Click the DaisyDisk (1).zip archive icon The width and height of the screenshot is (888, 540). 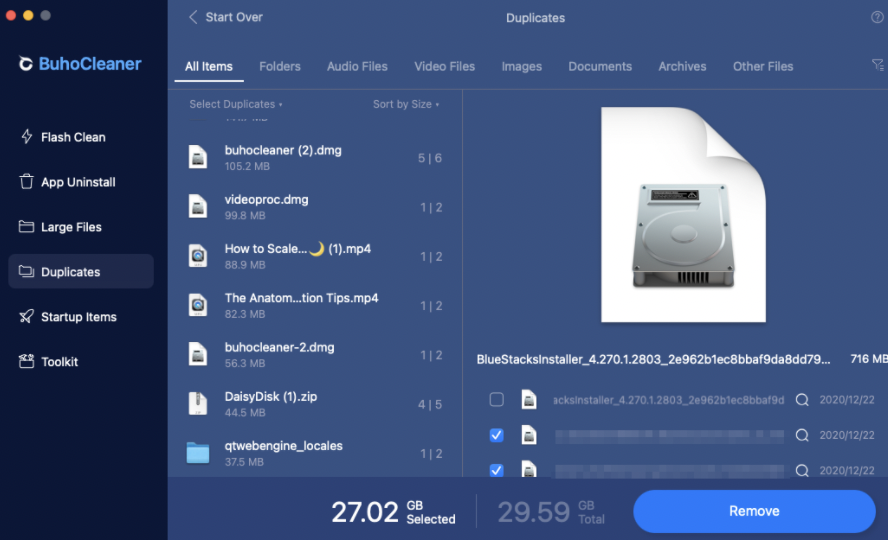198,403
